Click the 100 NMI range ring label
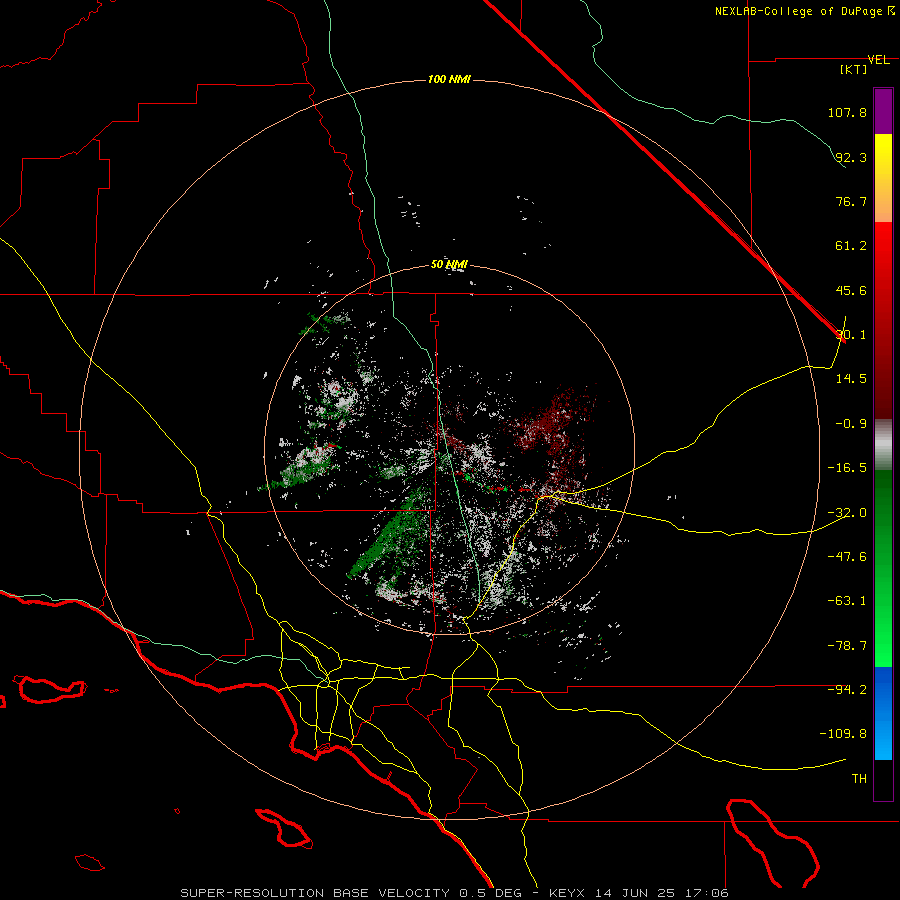 pyautogui.click(x=449, y=79)
